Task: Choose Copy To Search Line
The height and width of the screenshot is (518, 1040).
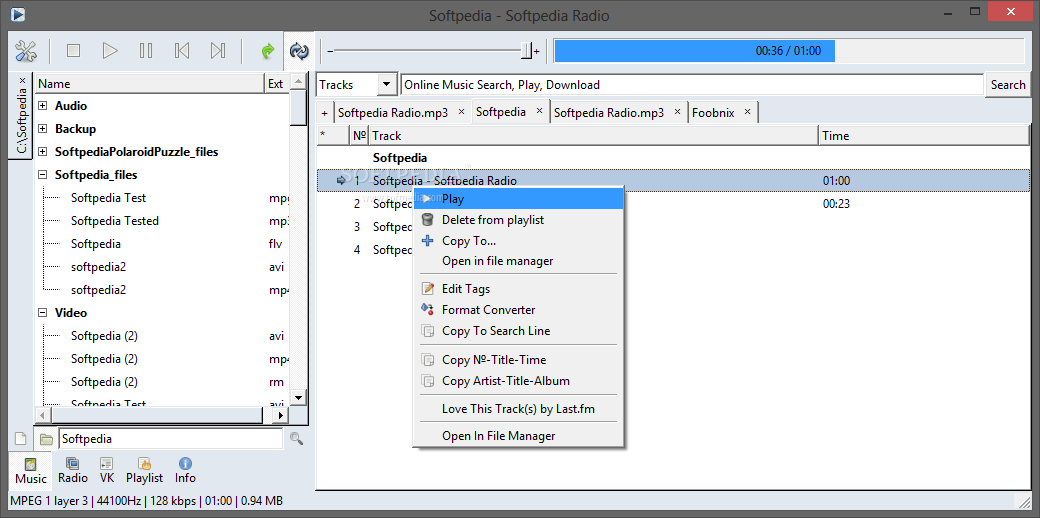Action: [518, 331]
